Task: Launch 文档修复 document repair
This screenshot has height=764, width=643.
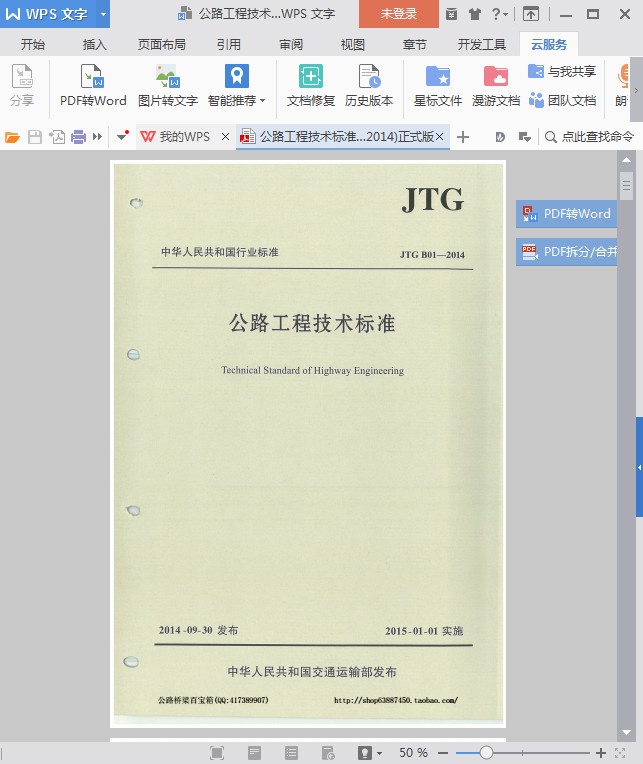Action: 310,86
